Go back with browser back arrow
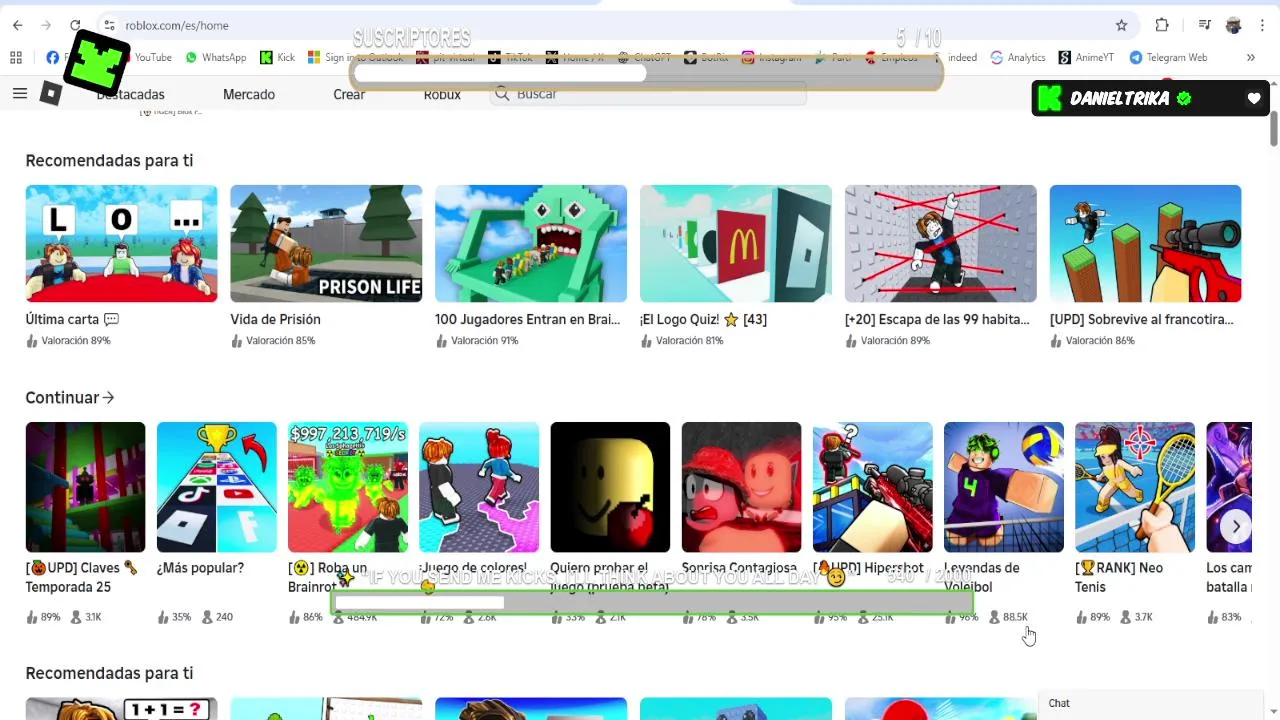 (17, 25)
